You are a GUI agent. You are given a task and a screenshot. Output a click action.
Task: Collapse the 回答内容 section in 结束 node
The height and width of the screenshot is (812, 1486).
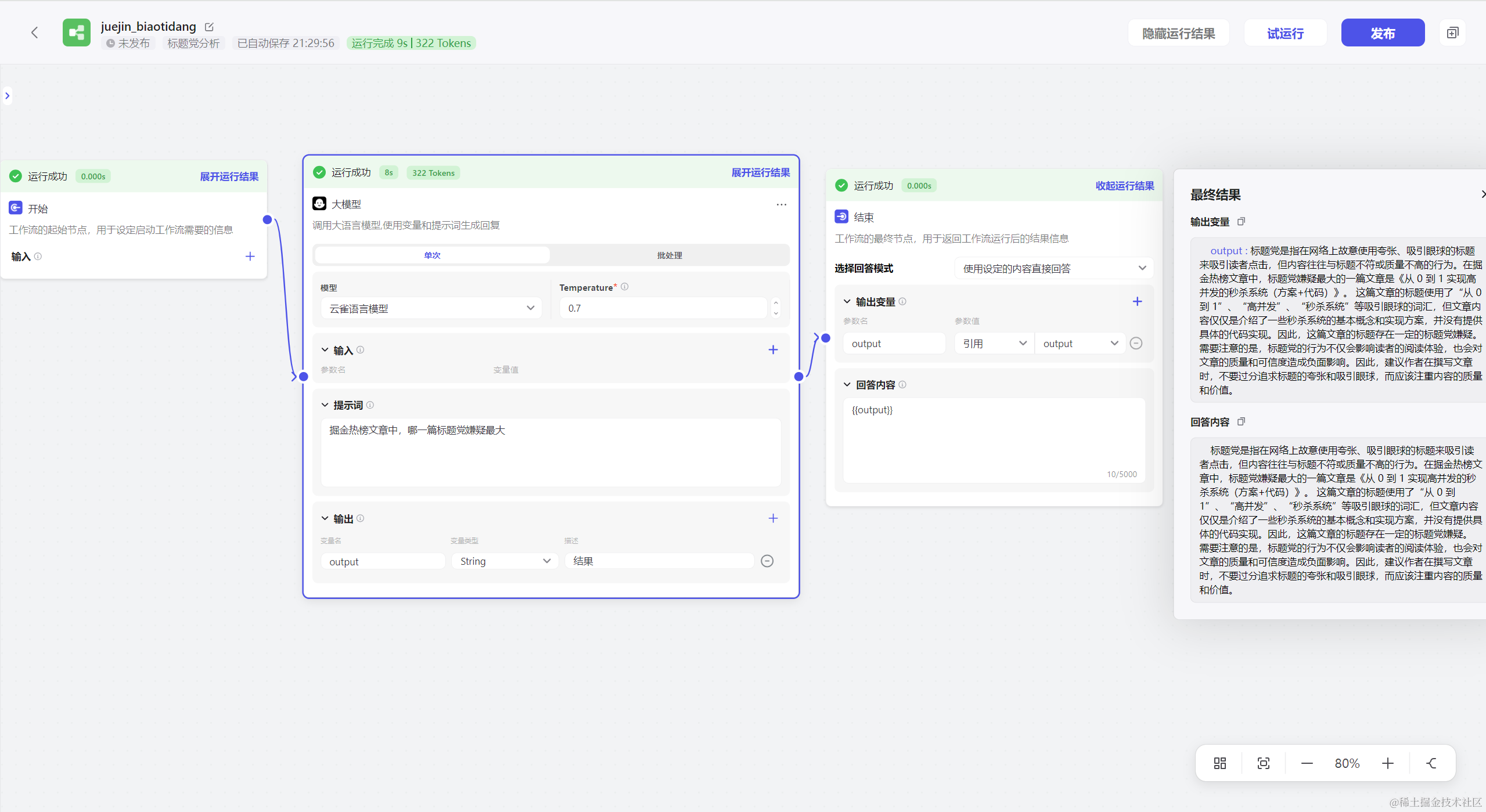tap(847, 385)
